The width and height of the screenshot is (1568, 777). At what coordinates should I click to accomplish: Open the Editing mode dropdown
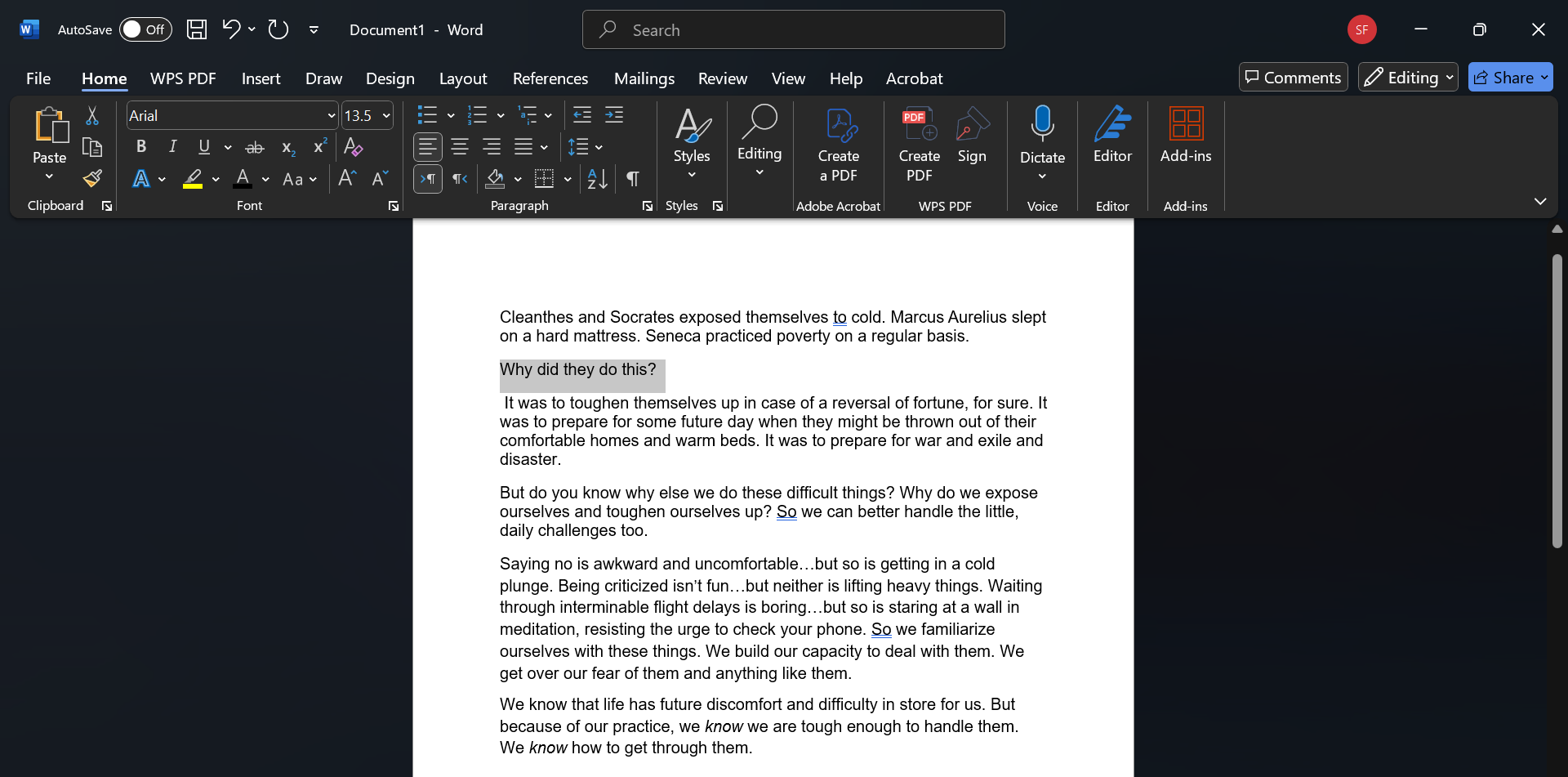click(x=1408, y=78)
